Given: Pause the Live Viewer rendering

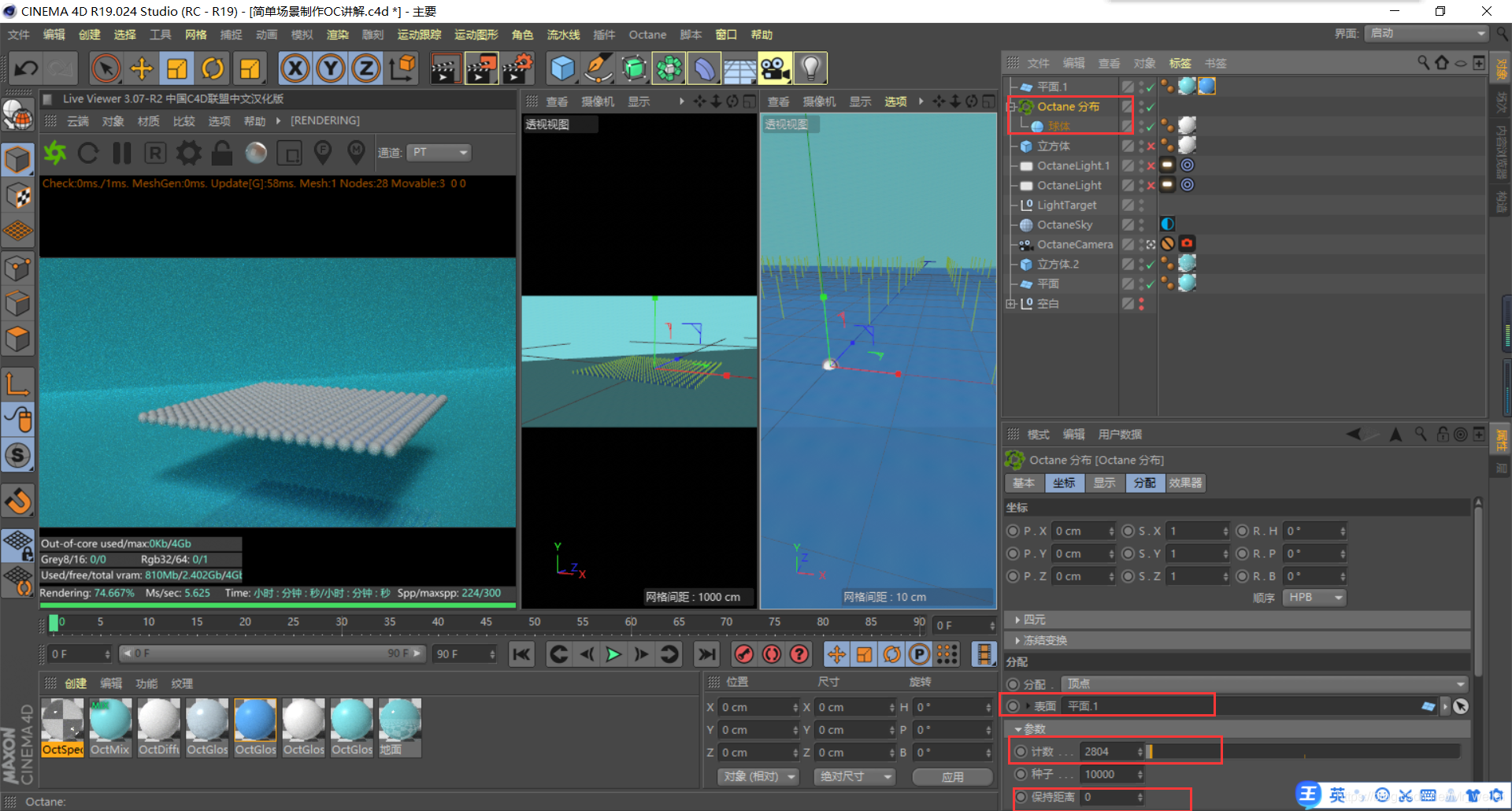Looking at the screenshot, I should pos(122,153).
